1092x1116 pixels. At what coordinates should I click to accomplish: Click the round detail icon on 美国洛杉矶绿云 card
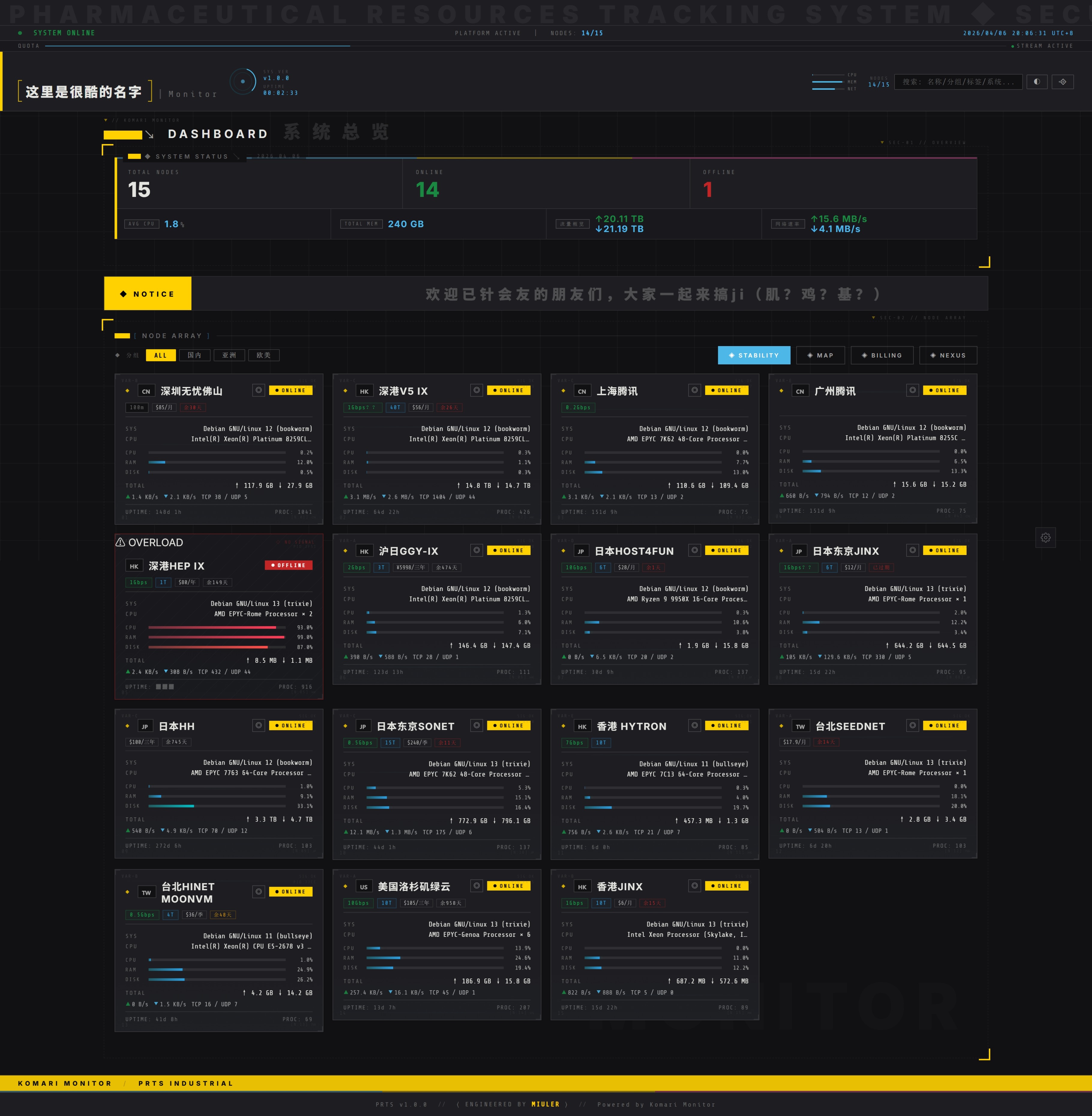click(x=477, y=885)
